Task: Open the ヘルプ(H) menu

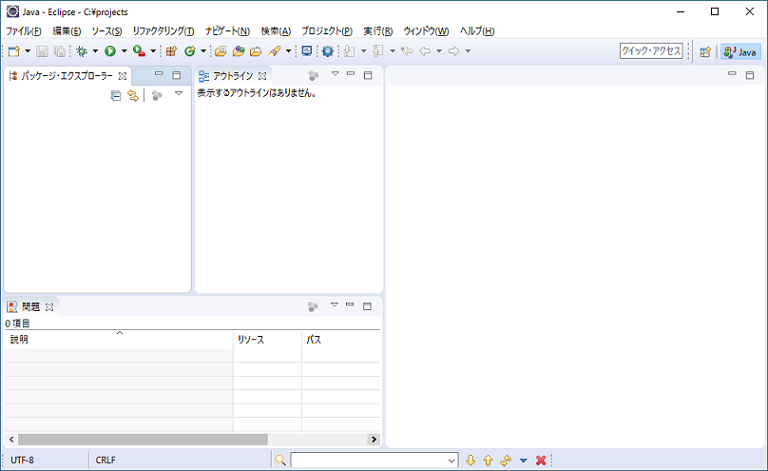Action: point(477,31)
